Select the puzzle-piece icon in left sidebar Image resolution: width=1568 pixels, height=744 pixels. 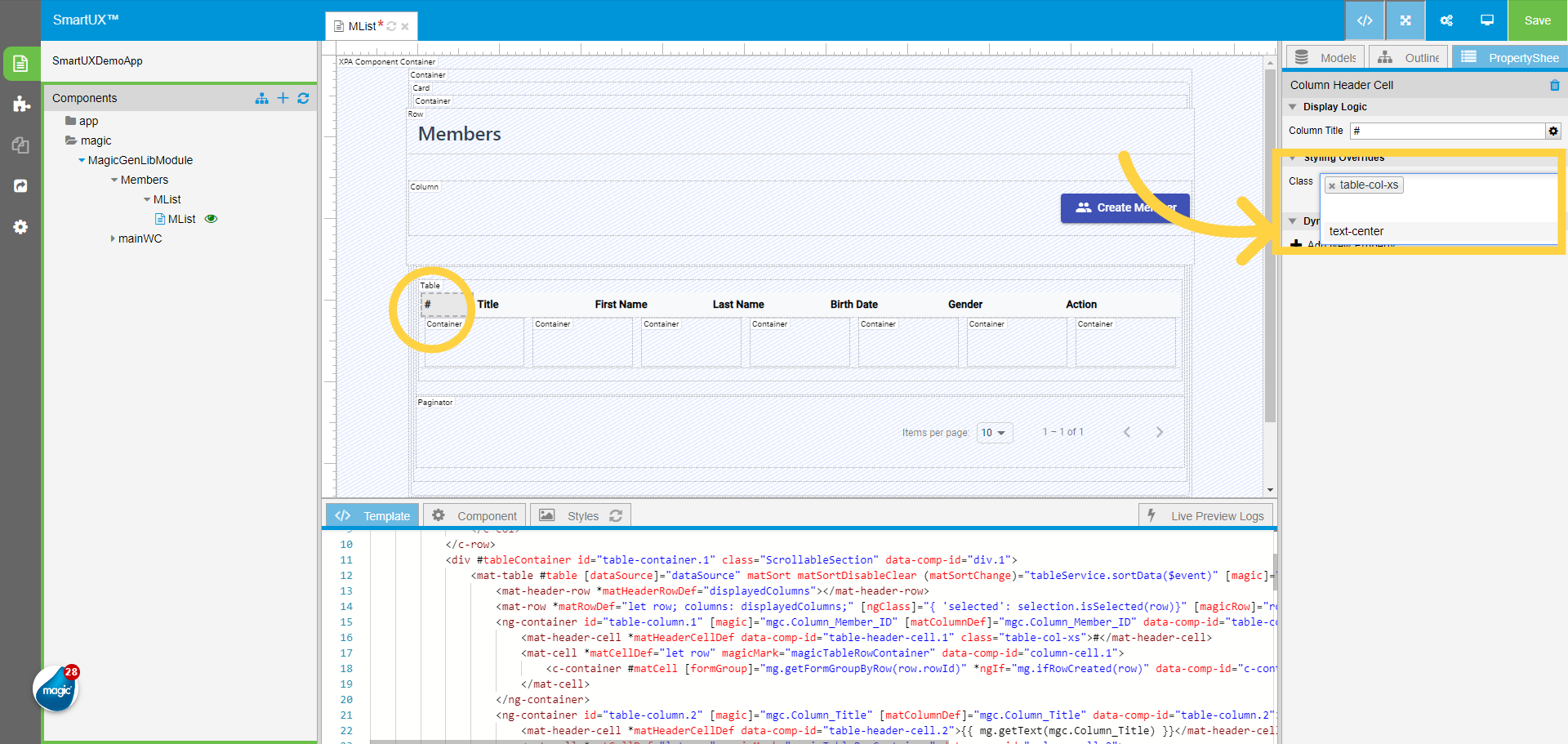pos(20,105)
